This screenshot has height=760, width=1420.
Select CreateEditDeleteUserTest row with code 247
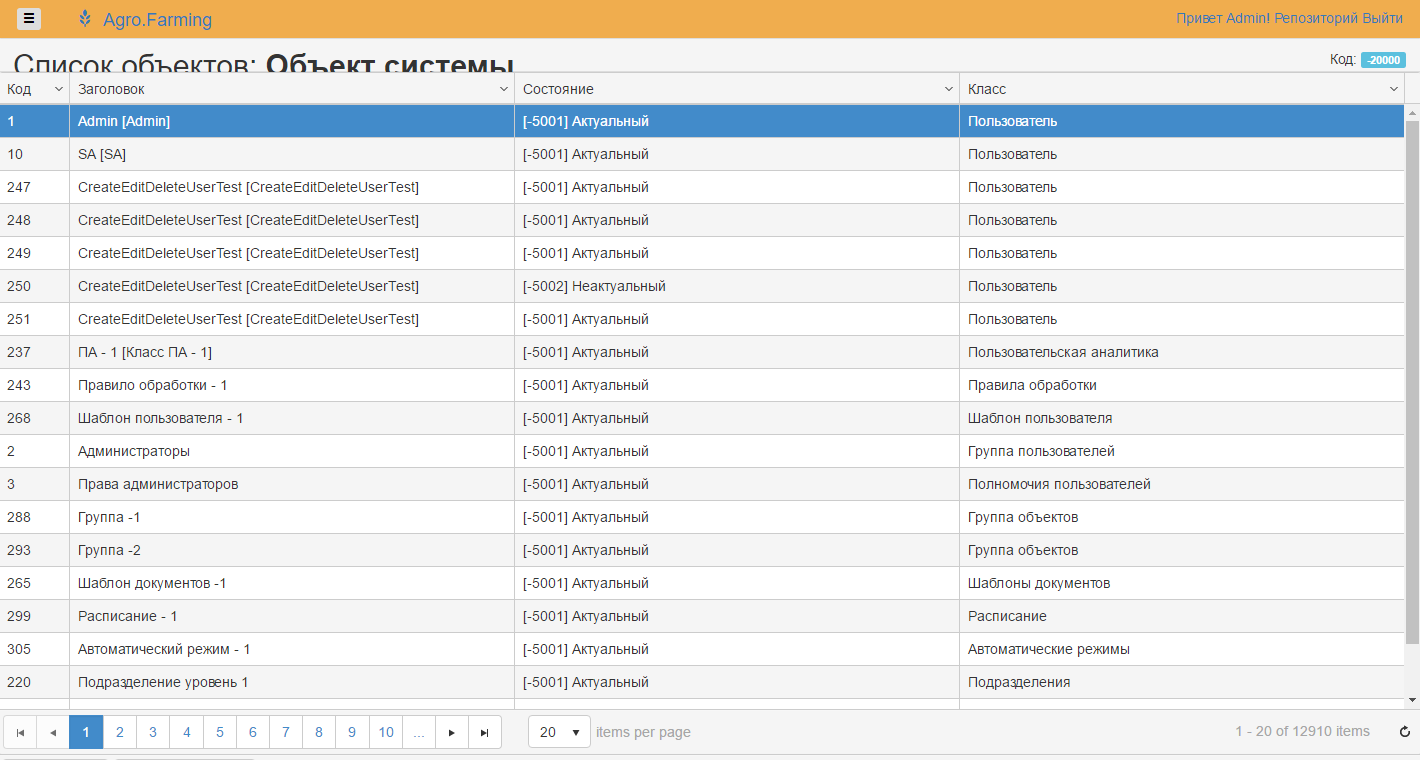tap(702, 187)
